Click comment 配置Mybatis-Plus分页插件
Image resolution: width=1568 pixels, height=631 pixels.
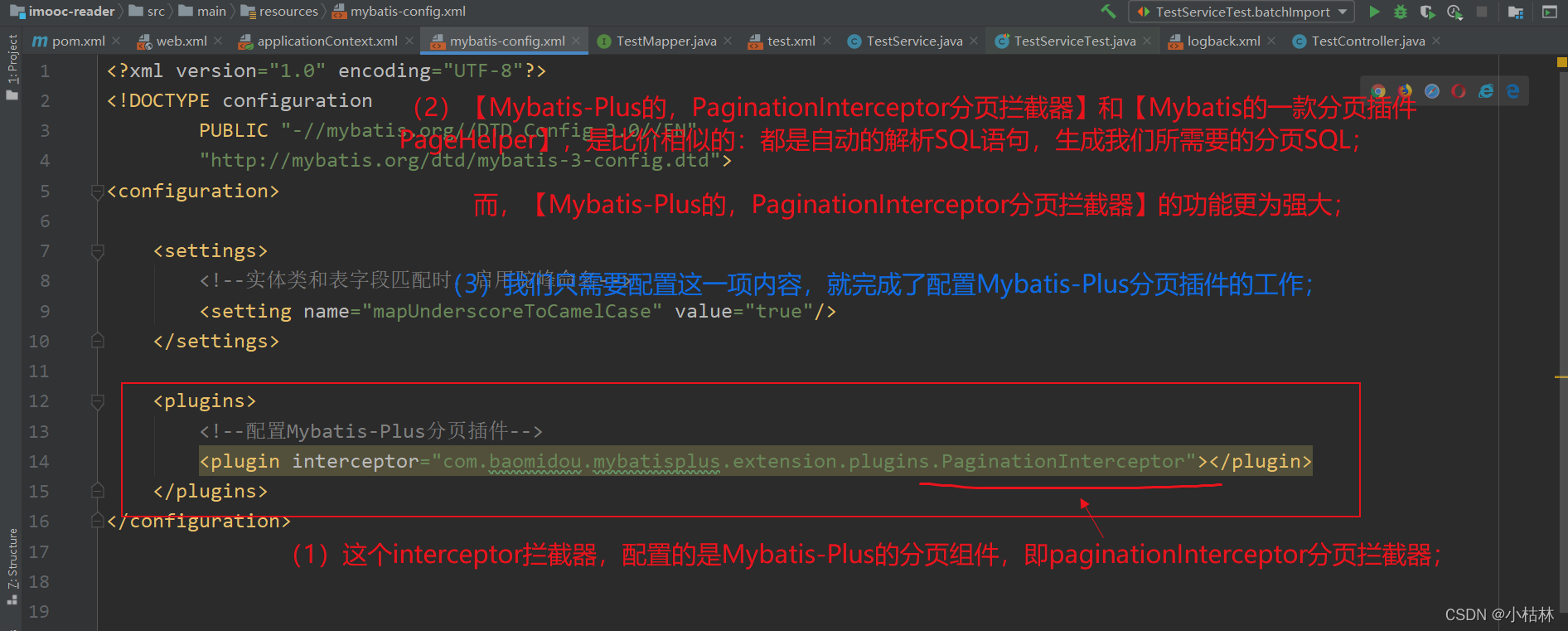tap(370, 431)
